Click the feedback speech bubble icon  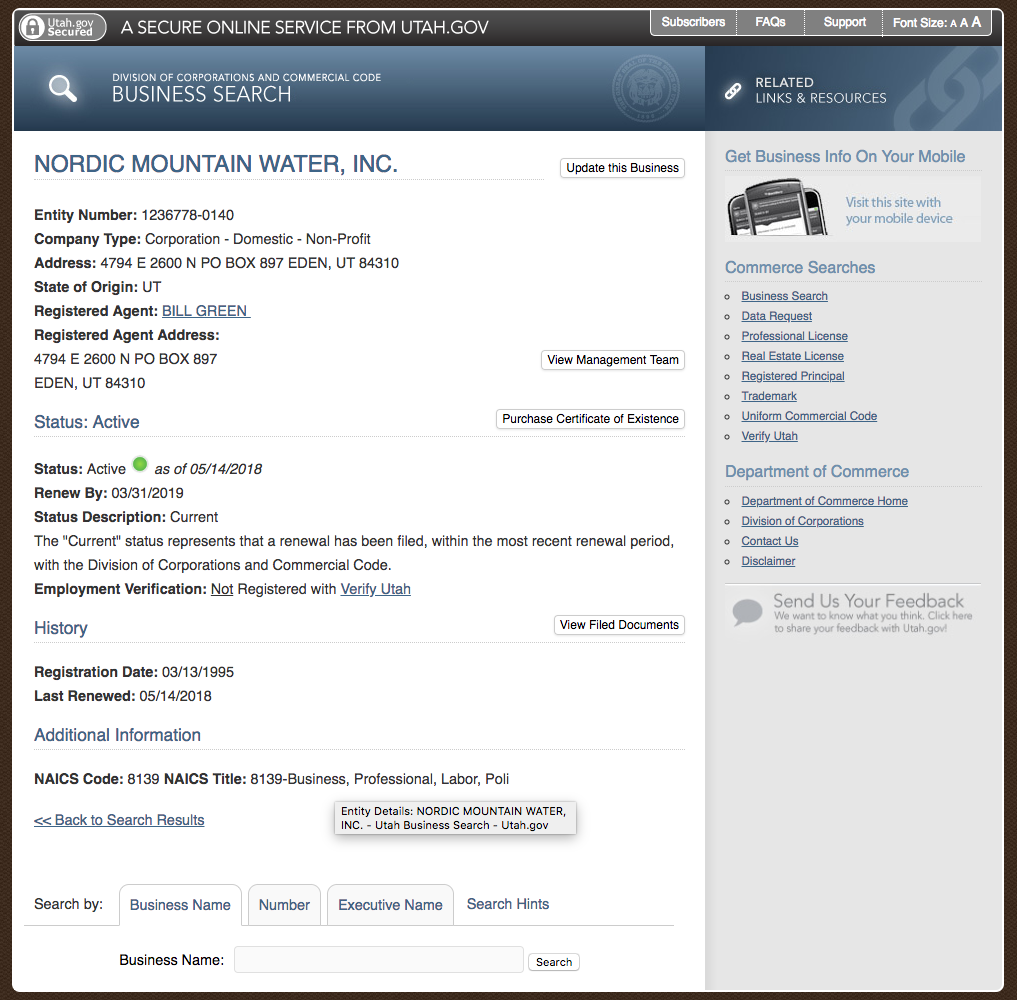click(x=747, y=611)
